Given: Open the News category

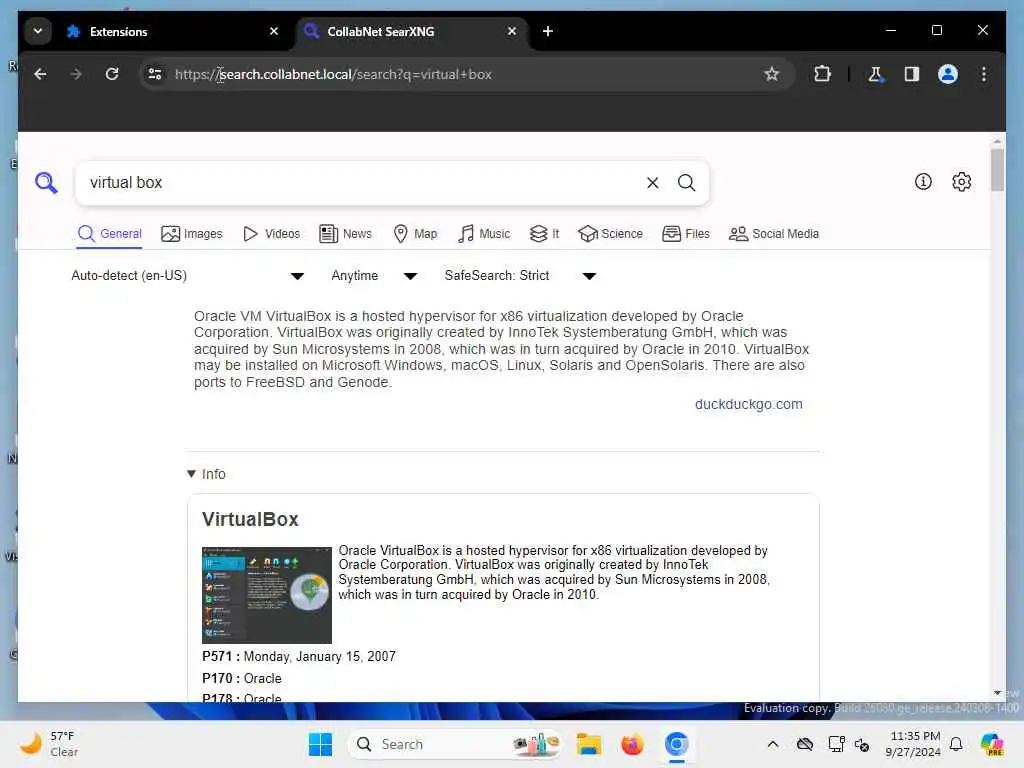Looking at the screenshot, I should coord(345,234).
